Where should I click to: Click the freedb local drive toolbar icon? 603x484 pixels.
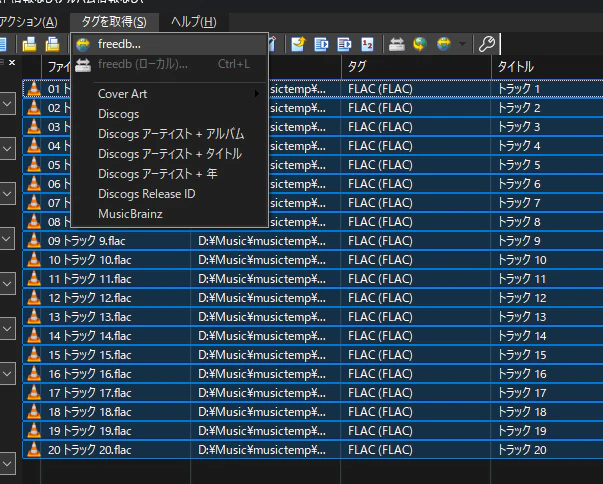point(396,44)
